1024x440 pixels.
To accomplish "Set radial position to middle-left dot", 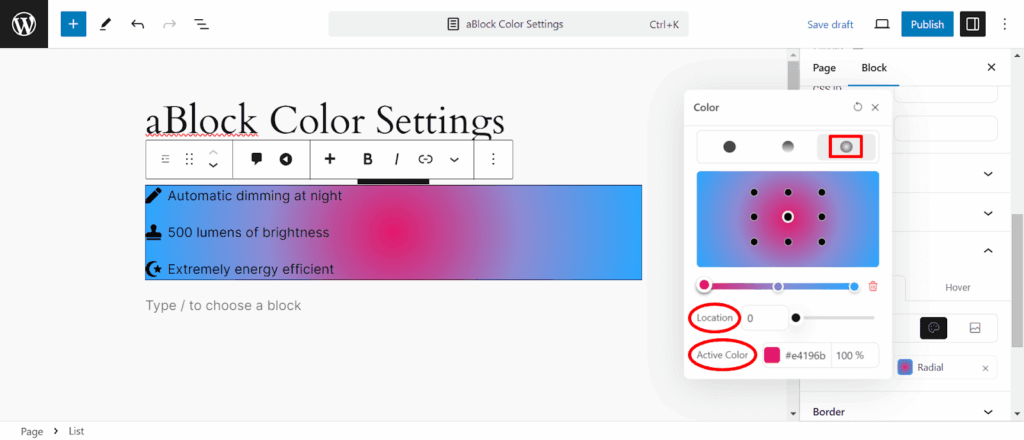I will (x=754, y=217).
